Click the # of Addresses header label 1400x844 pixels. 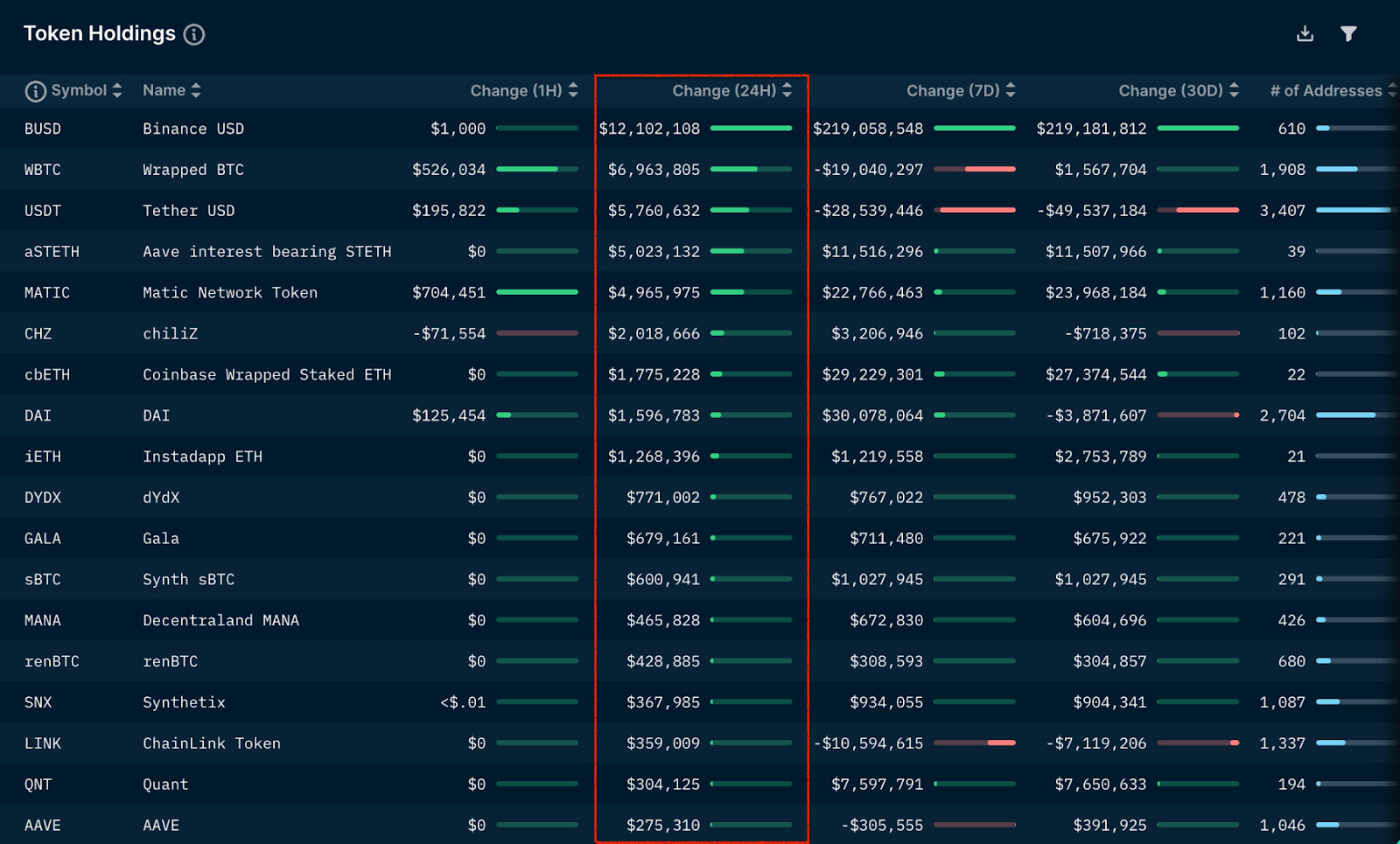1326,91
